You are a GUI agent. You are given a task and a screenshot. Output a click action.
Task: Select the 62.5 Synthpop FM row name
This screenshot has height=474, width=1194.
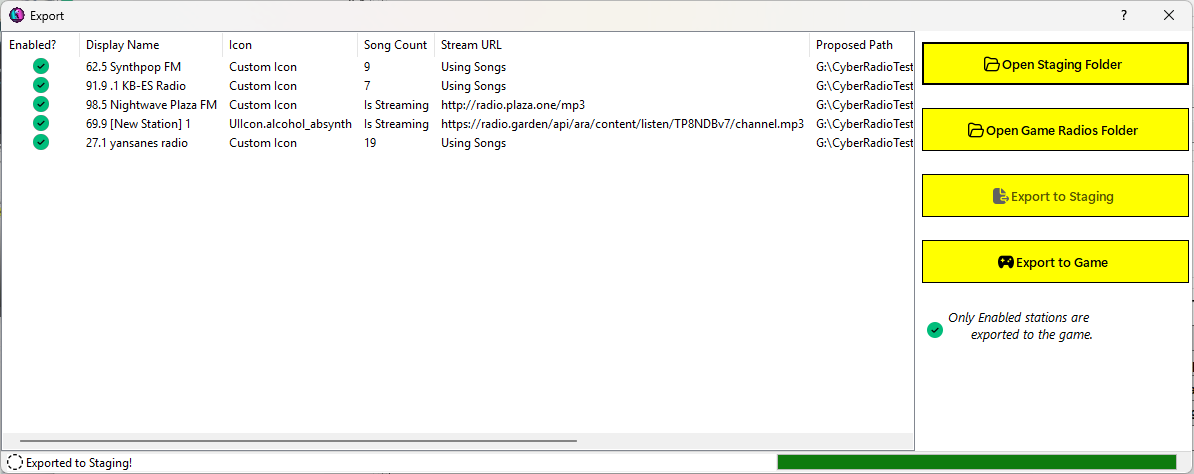pyautogui.click(x=133, y=67)
